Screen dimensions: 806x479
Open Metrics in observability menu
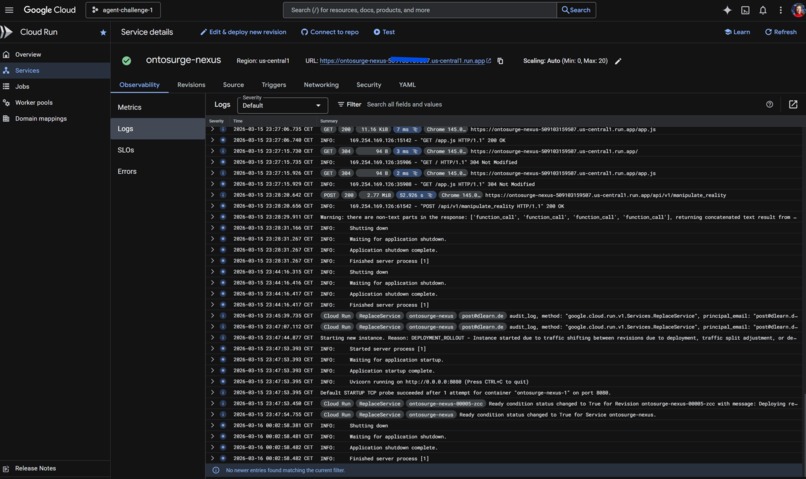[158, 107]
